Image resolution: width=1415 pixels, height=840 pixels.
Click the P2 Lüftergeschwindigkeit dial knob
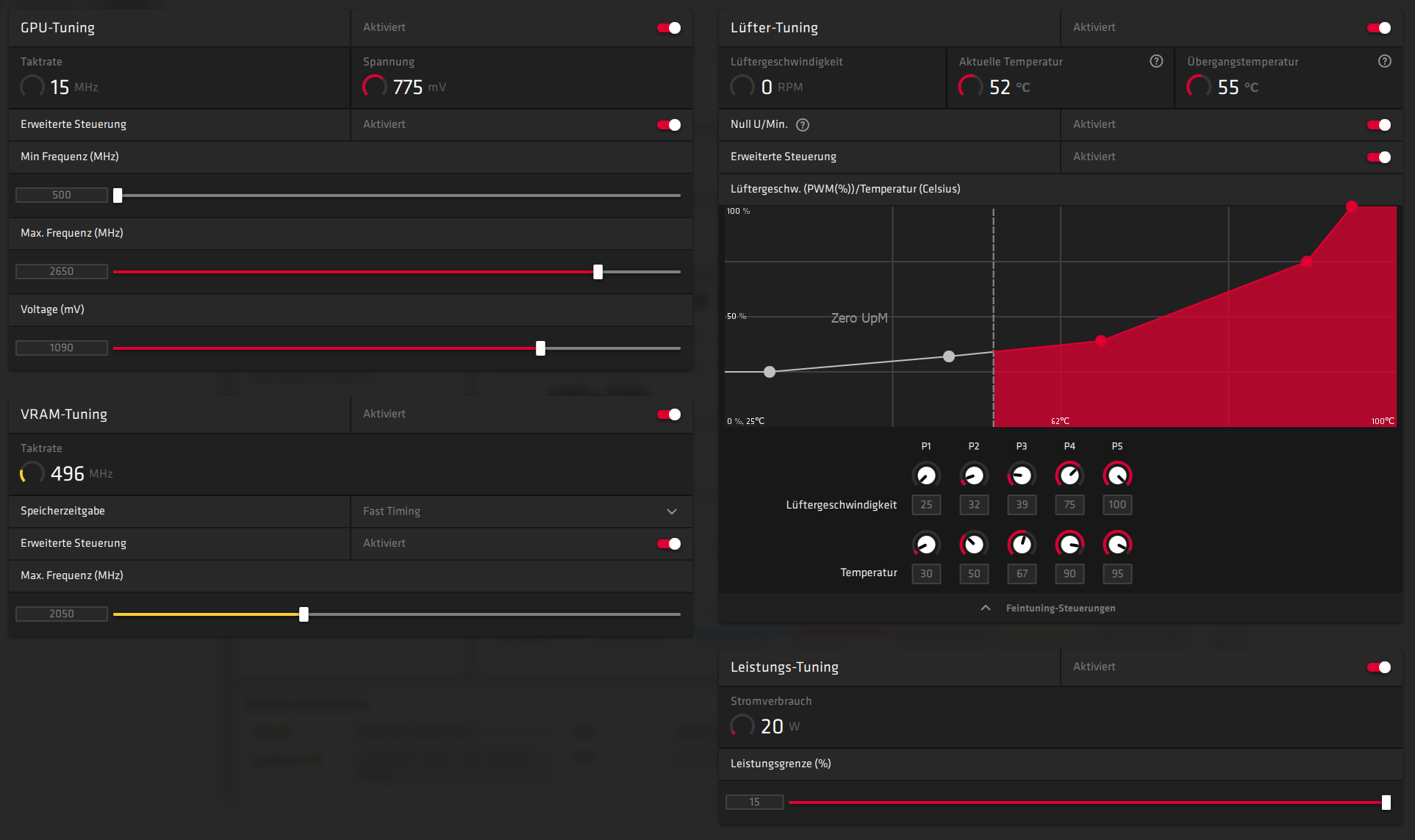[974, 475]
